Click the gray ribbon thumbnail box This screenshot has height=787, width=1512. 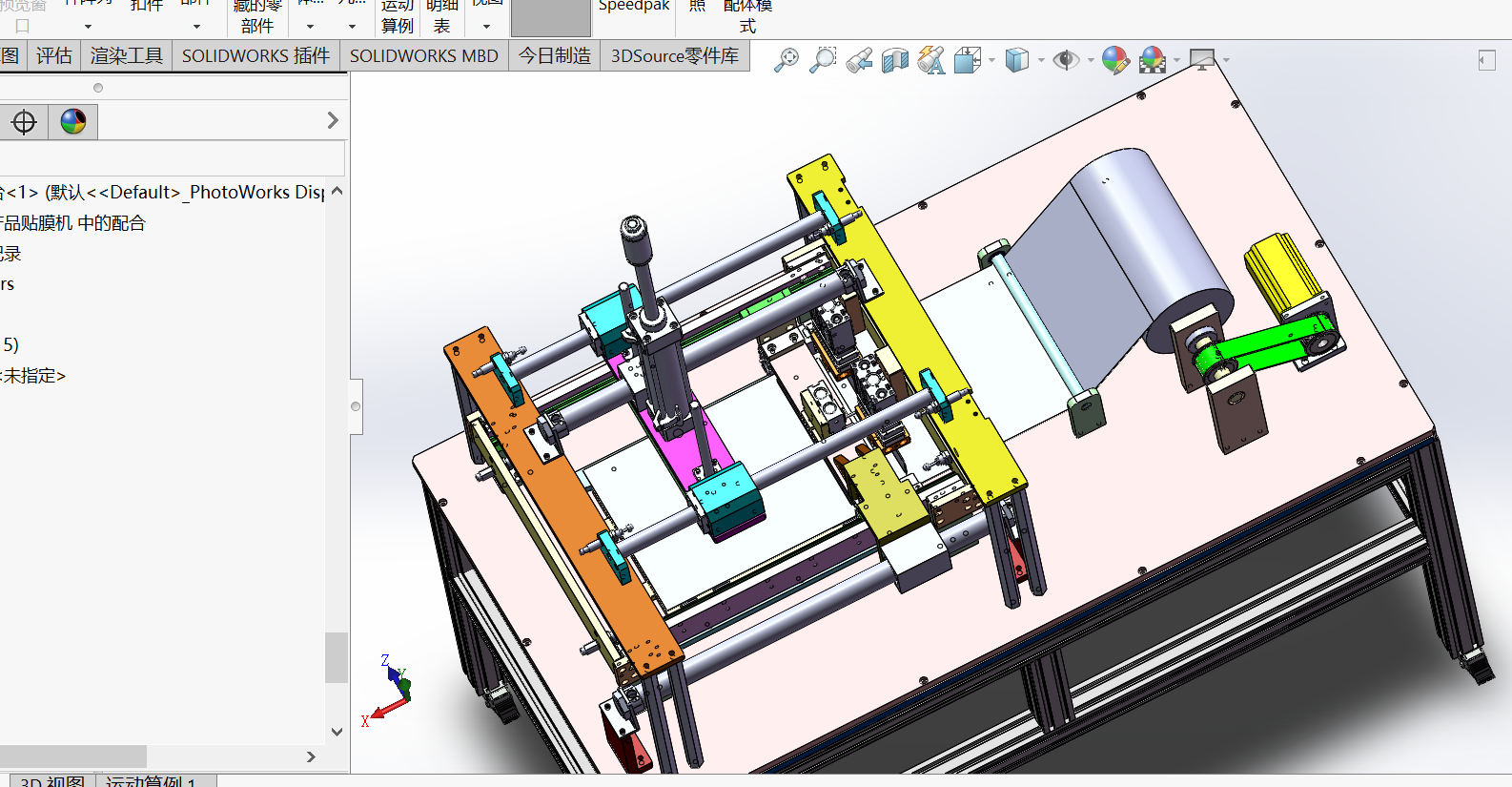[551, 17]
